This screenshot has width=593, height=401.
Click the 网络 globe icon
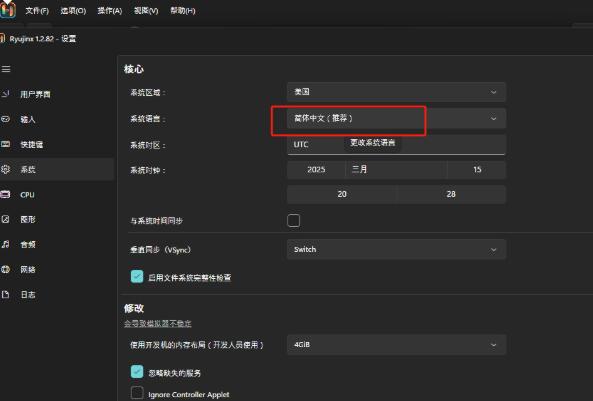point(5,269)
